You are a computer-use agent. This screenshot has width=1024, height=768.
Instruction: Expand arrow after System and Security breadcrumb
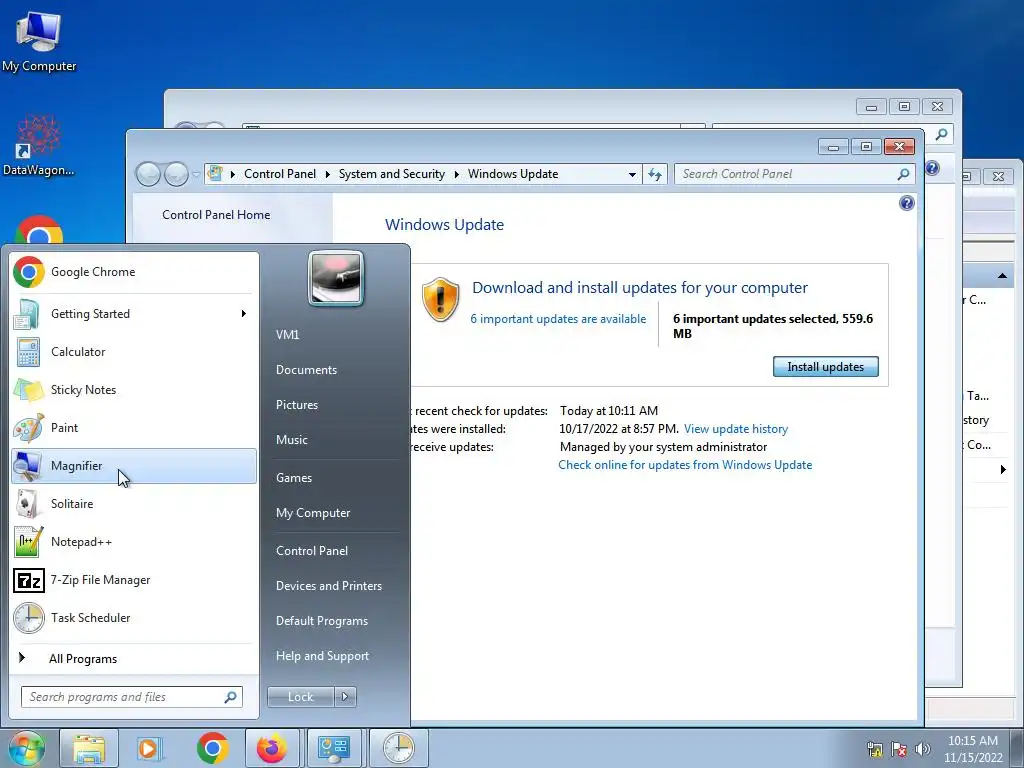[456, 174]
